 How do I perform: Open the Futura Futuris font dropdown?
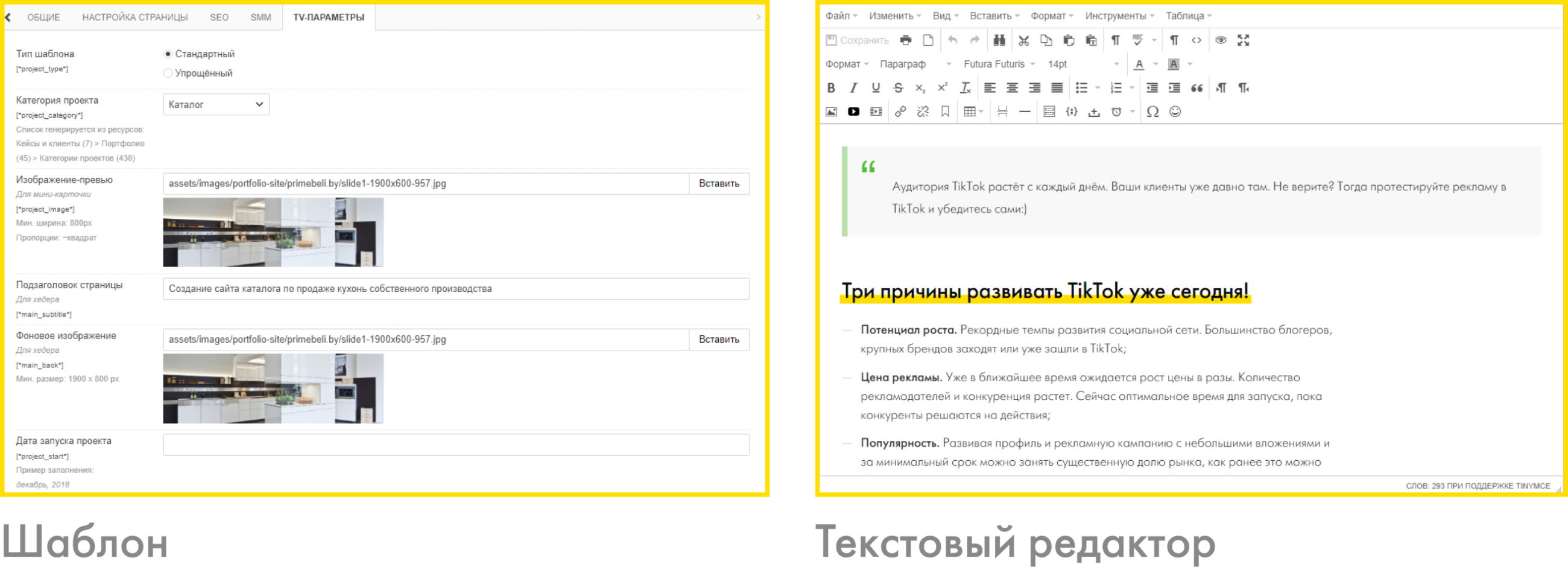(999, 64)
